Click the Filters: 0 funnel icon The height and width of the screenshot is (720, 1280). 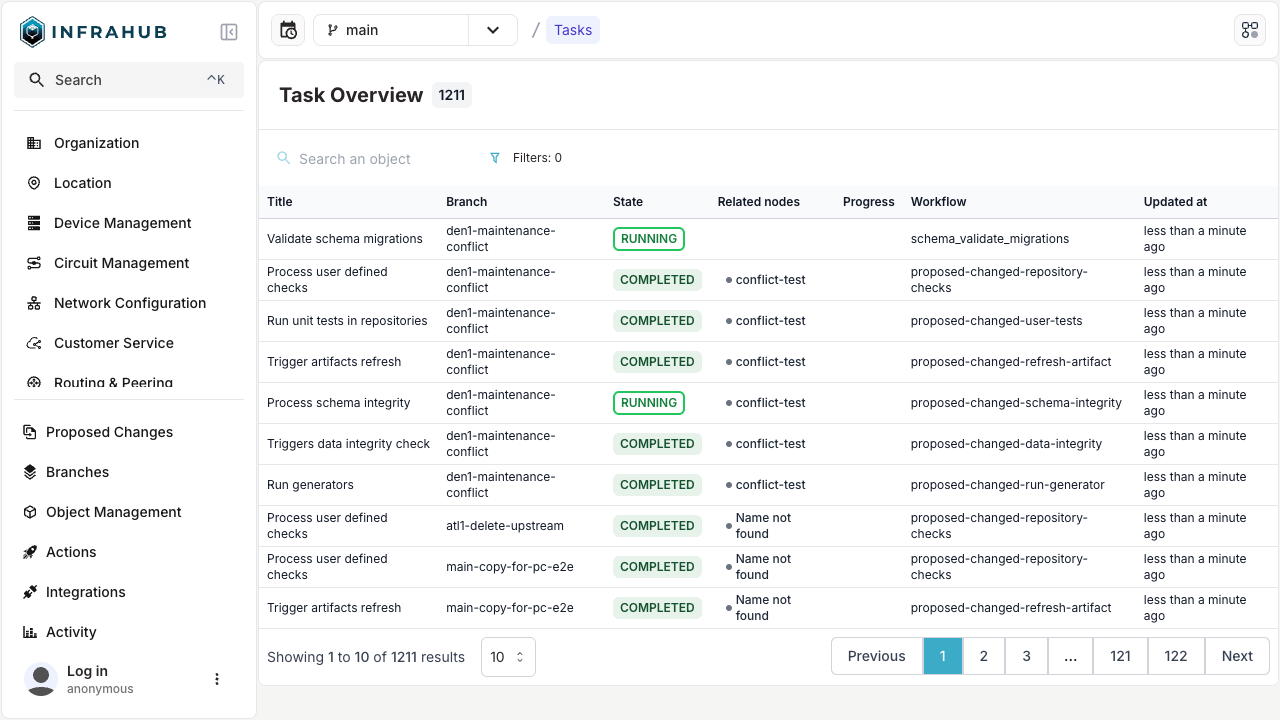(496, 157)
